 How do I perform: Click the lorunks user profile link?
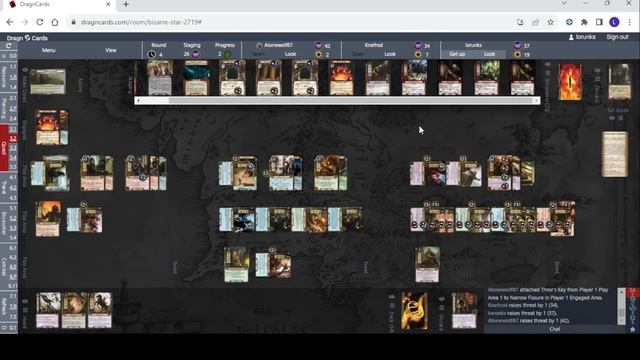(x=582, y=37)
